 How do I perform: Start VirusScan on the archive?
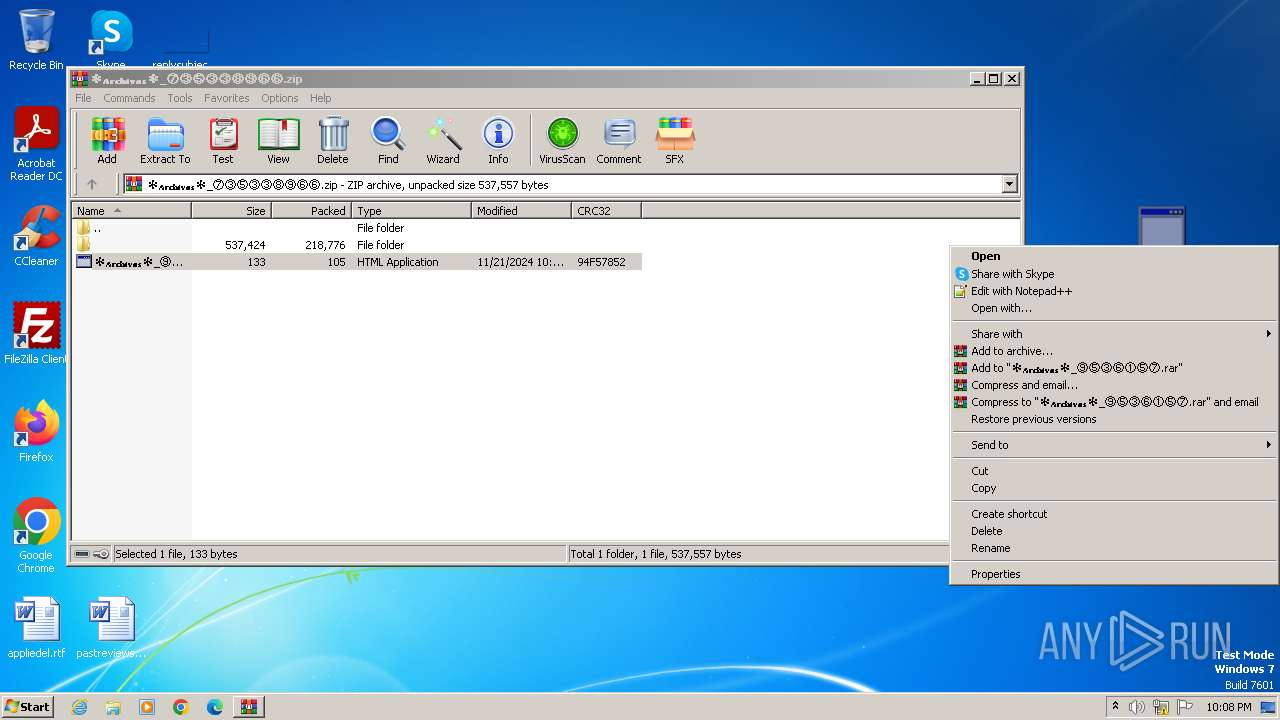coord(562,140)
